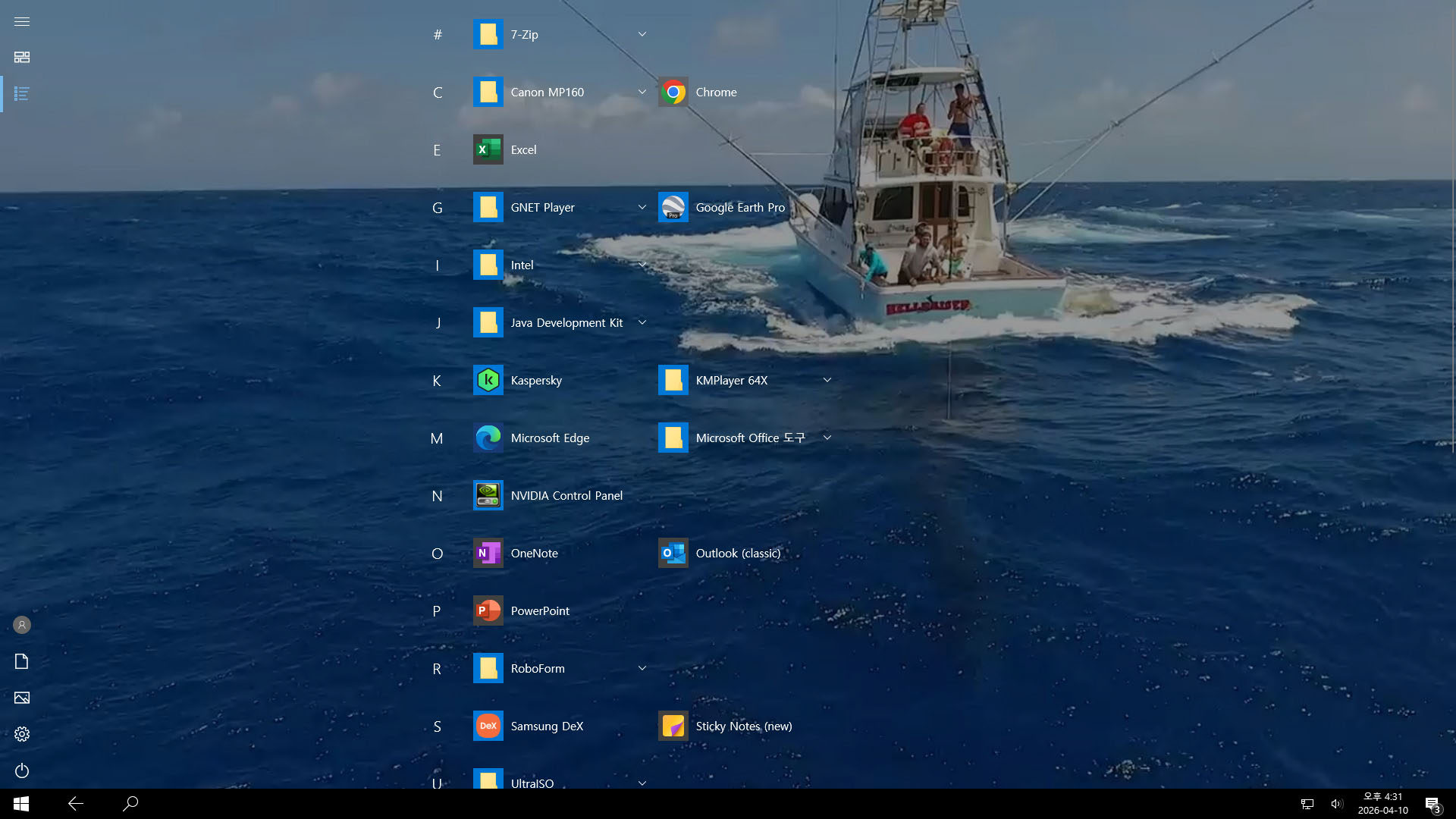1456x819 pixels.
Task: Jump using the K letter header
Action: [x=437, y=381]
